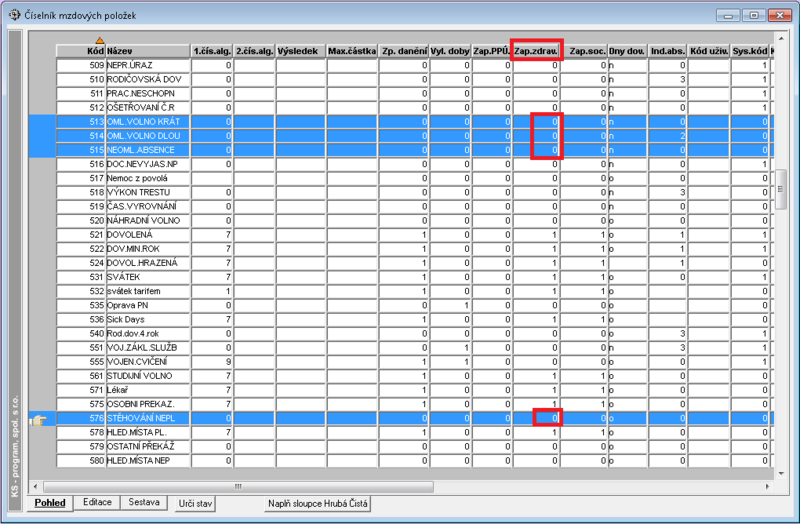The width and height of the screenshot is (800, 524).
Task: Click the application gear icon in title bar
Action: (14, 15)
